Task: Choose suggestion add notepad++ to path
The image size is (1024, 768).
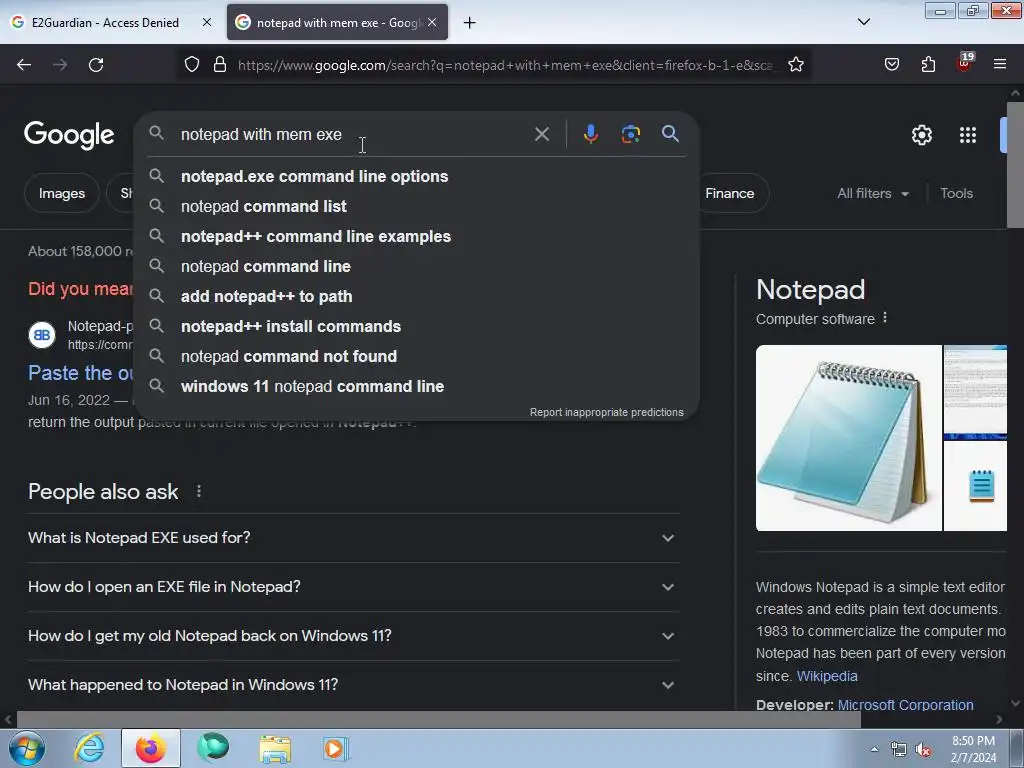Action: click(416, 296)
